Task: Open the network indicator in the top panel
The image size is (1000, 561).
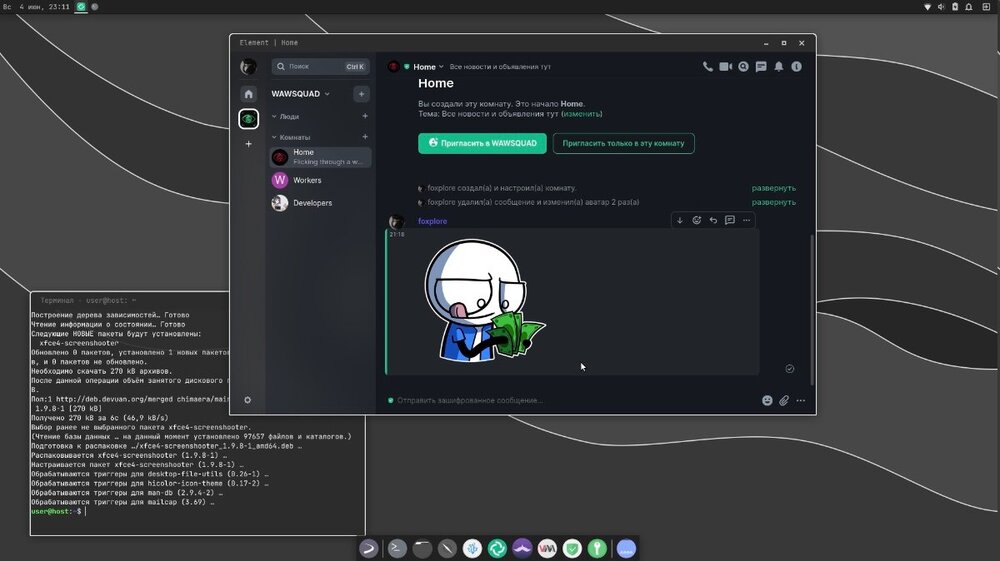Action: 927,7
